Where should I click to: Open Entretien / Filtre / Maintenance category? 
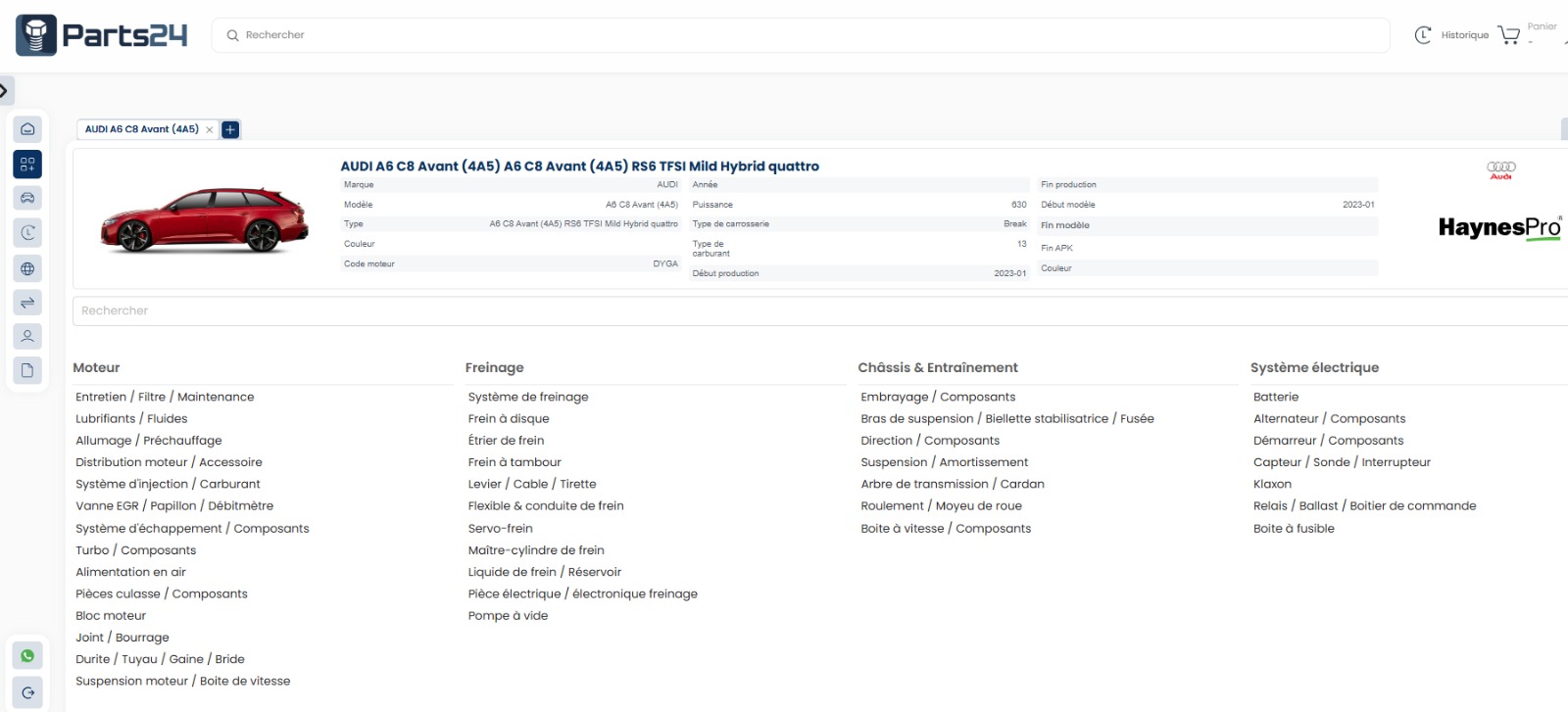coord(165,397)
